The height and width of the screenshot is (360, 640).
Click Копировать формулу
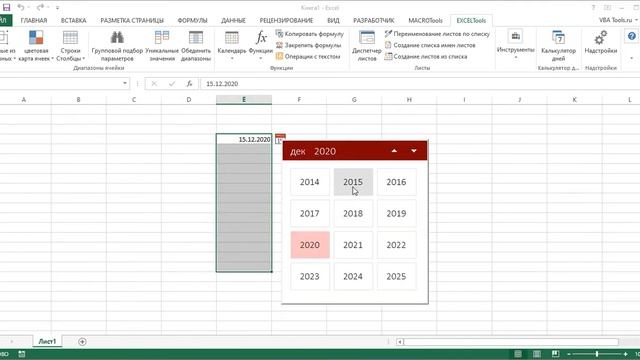point(310,34)
